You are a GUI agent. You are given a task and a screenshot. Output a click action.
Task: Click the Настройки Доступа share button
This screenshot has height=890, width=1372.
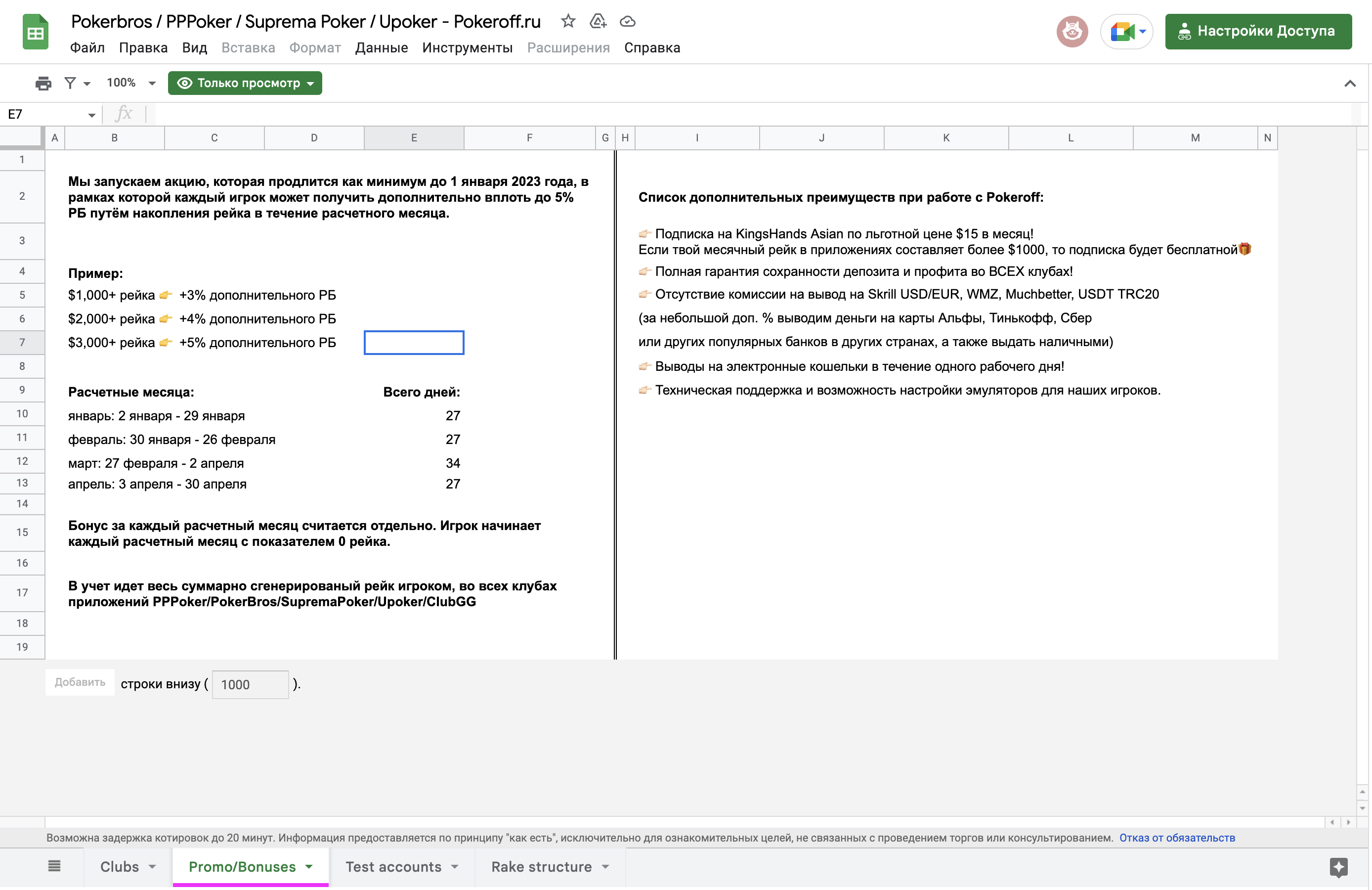1258,31
